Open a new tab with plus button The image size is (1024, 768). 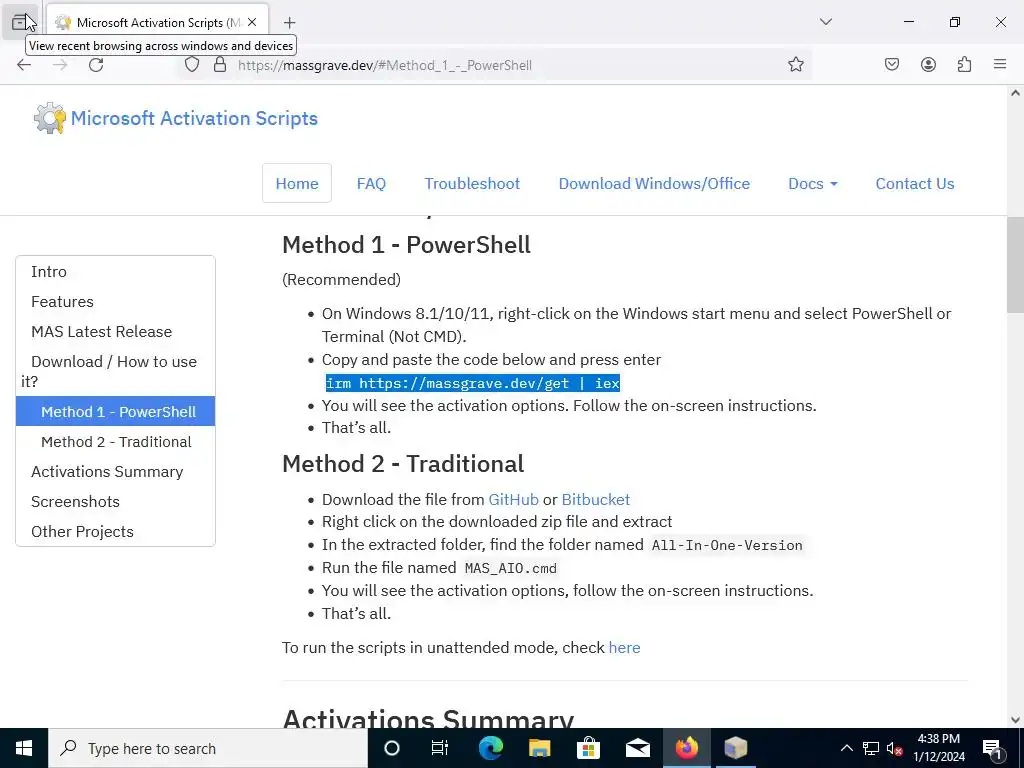(289, 22)
